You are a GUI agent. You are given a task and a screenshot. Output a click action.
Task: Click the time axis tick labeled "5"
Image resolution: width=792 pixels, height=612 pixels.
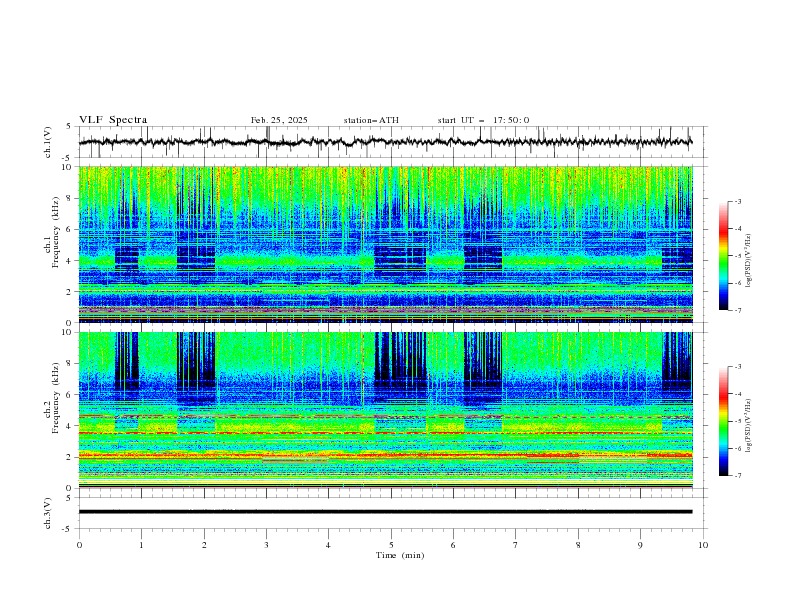coord(391,545)
